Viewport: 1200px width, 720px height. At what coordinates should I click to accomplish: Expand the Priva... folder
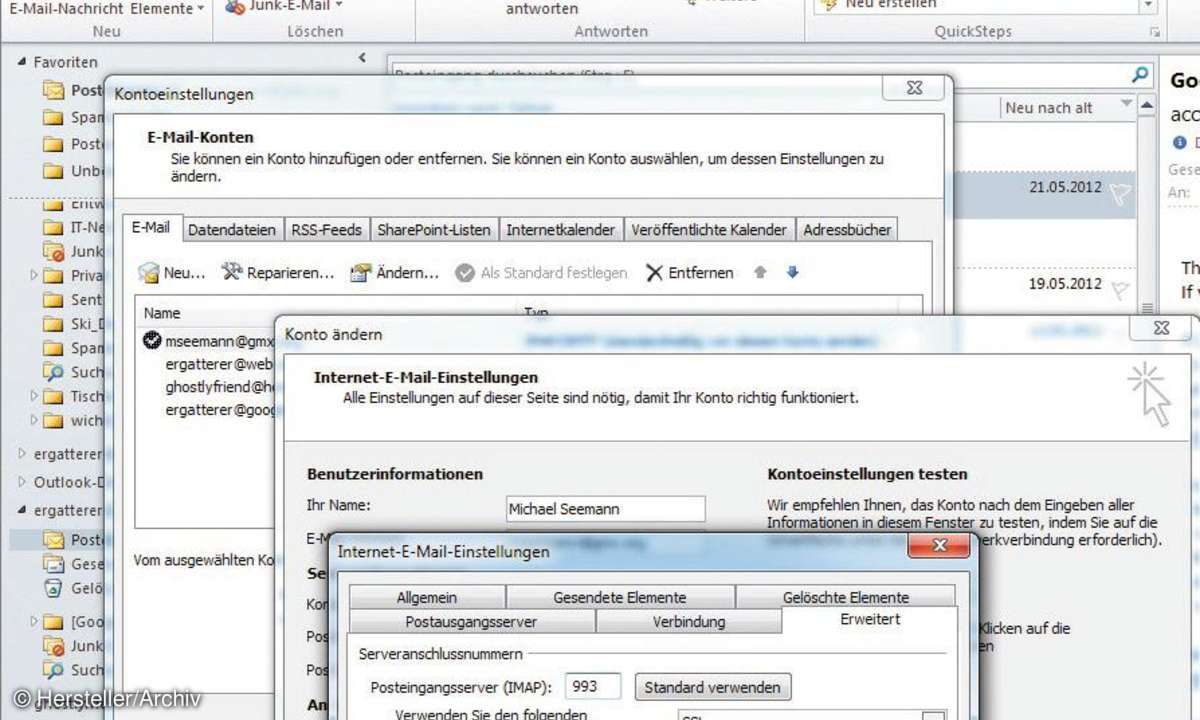(x=34, y=275)
